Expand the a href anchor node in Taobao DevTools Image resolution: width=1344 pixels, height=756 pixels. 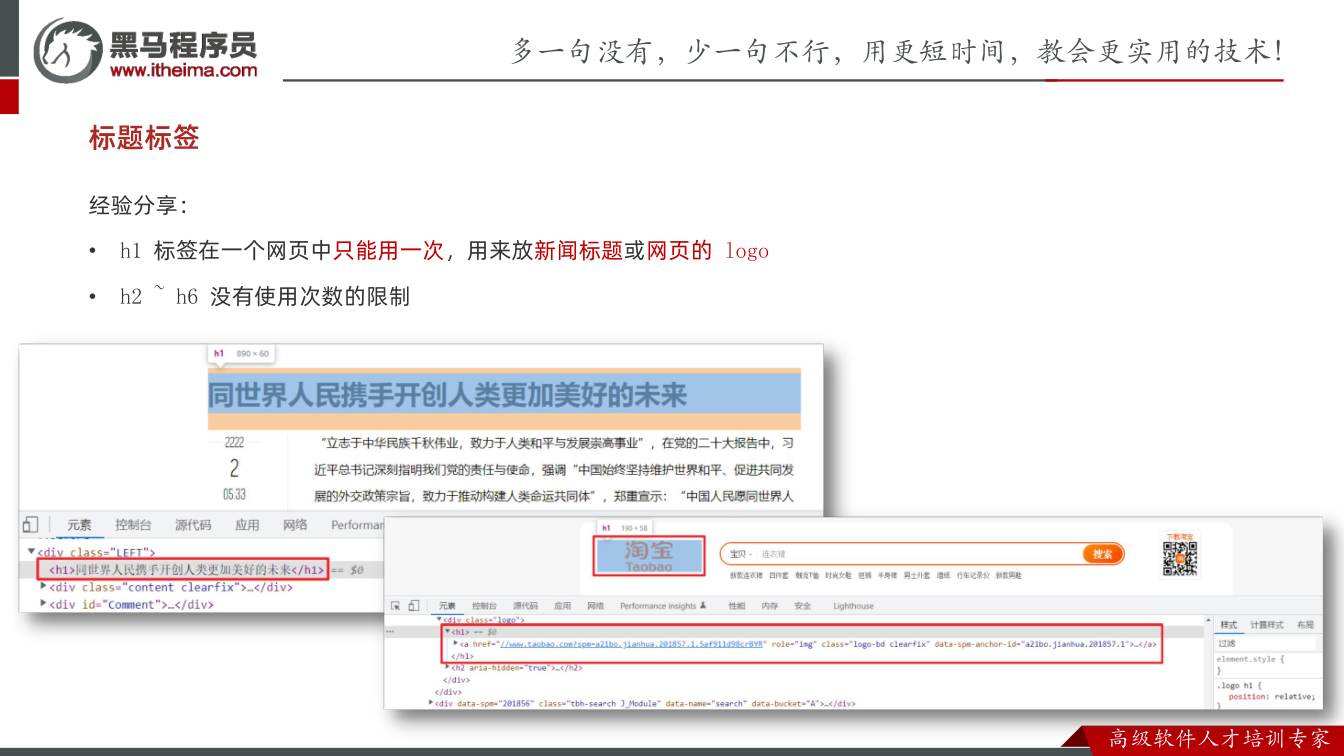(456, 643)
